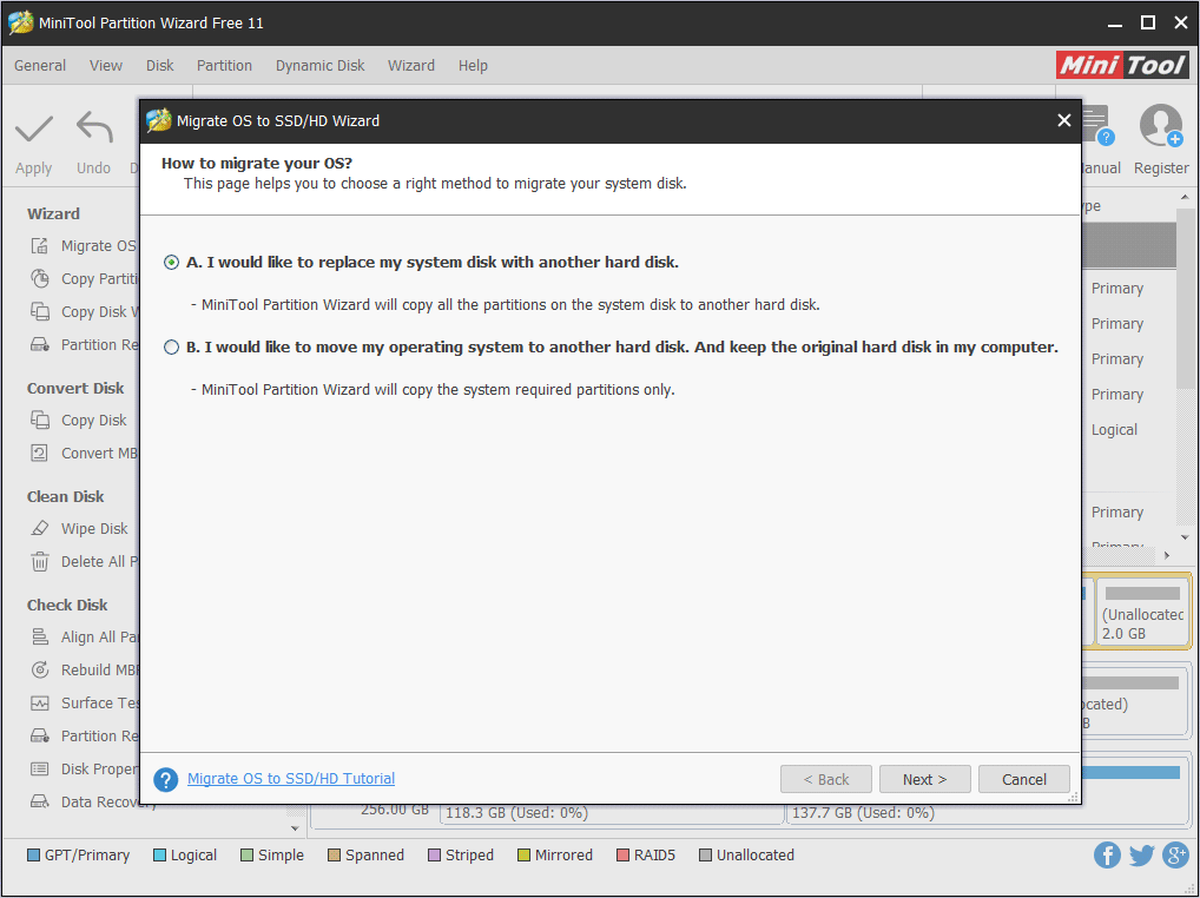Click the Migrate OS wizard sidebar icon
This screenshot has width=1200, height=898.
pos(40,246)
